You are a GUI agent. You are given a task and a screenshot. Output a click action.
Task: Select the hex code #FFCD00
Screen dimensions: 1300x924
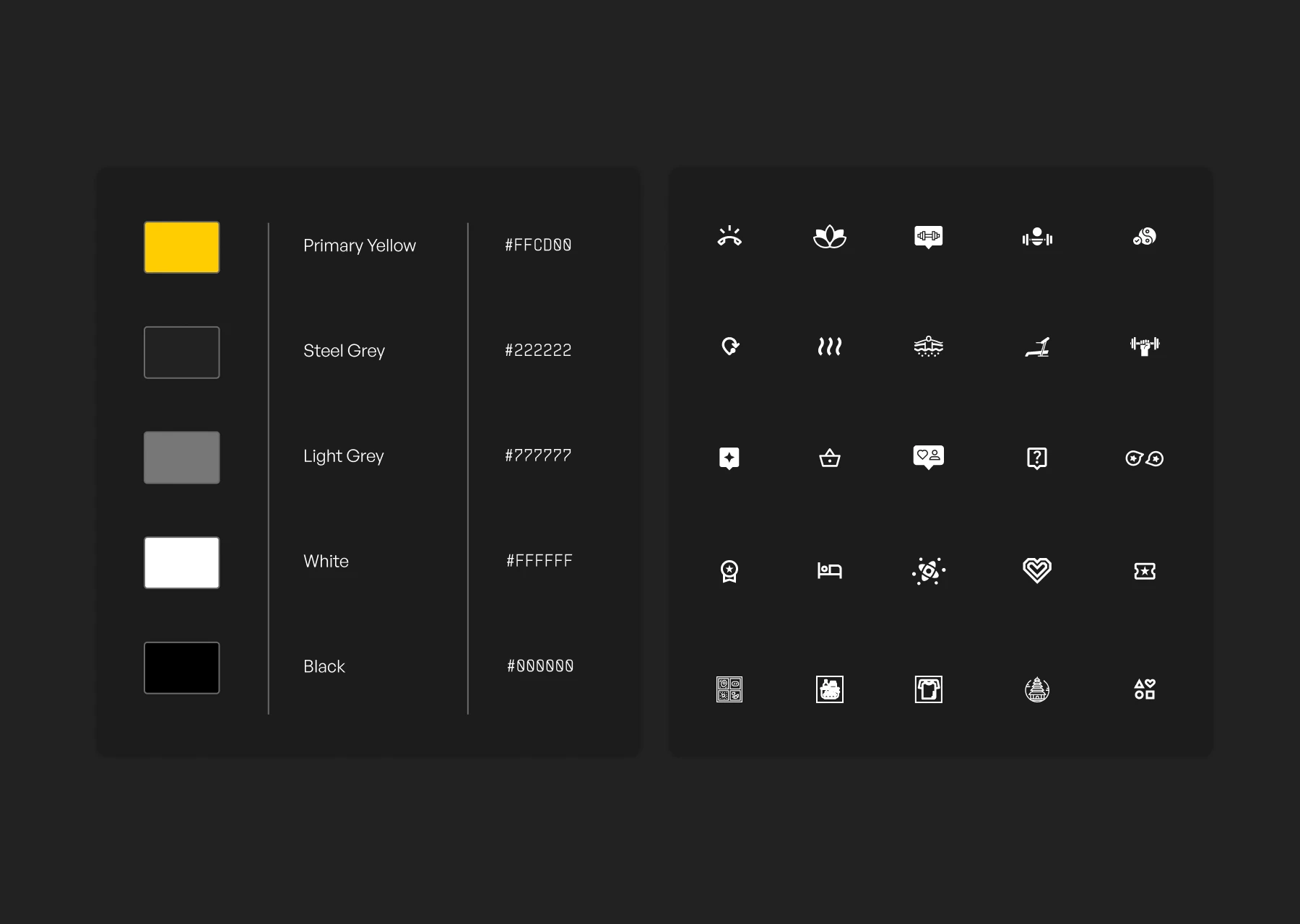click(x=539, y=245)
